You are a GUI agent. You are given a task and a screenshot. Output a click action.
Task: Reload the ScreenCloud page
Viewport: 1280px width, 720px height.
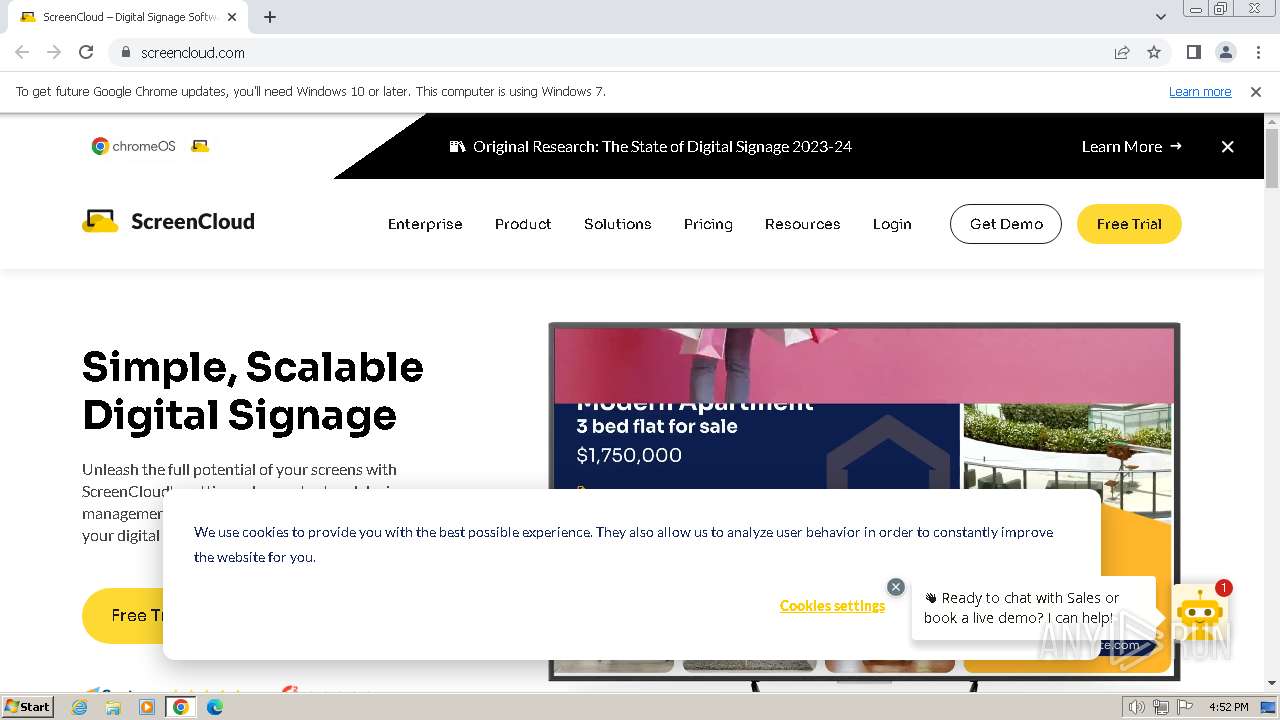point(86,52)
